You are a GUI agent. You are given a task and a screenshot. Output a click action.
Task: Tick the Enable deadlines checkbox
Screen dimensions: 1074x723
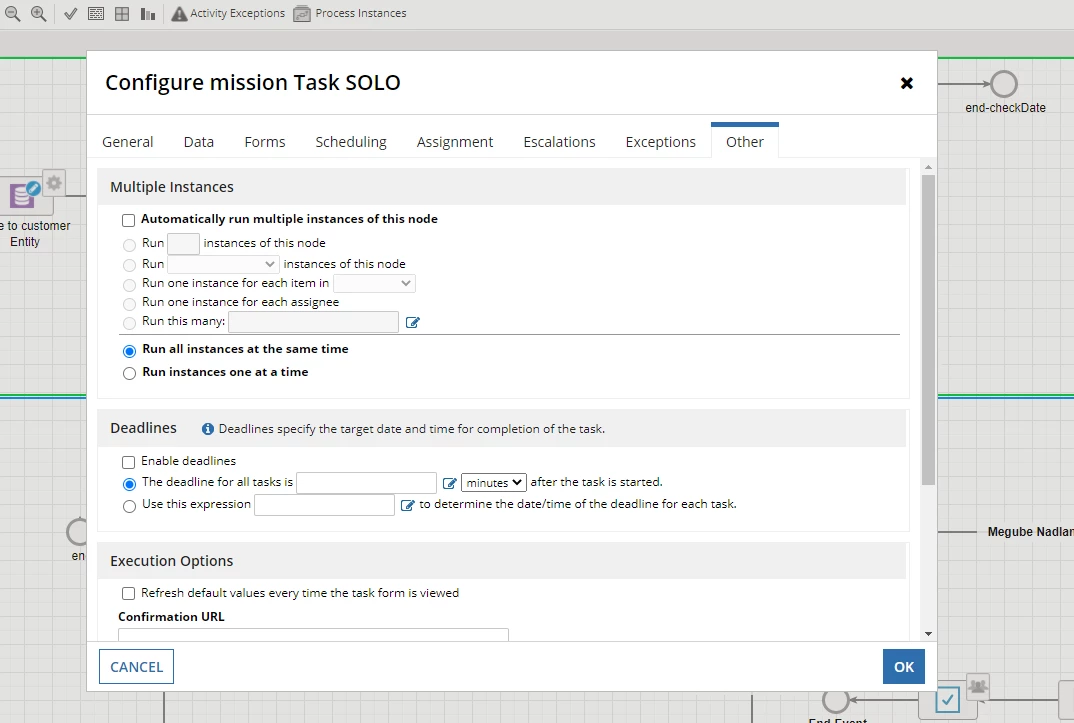[x=128, y=462]
